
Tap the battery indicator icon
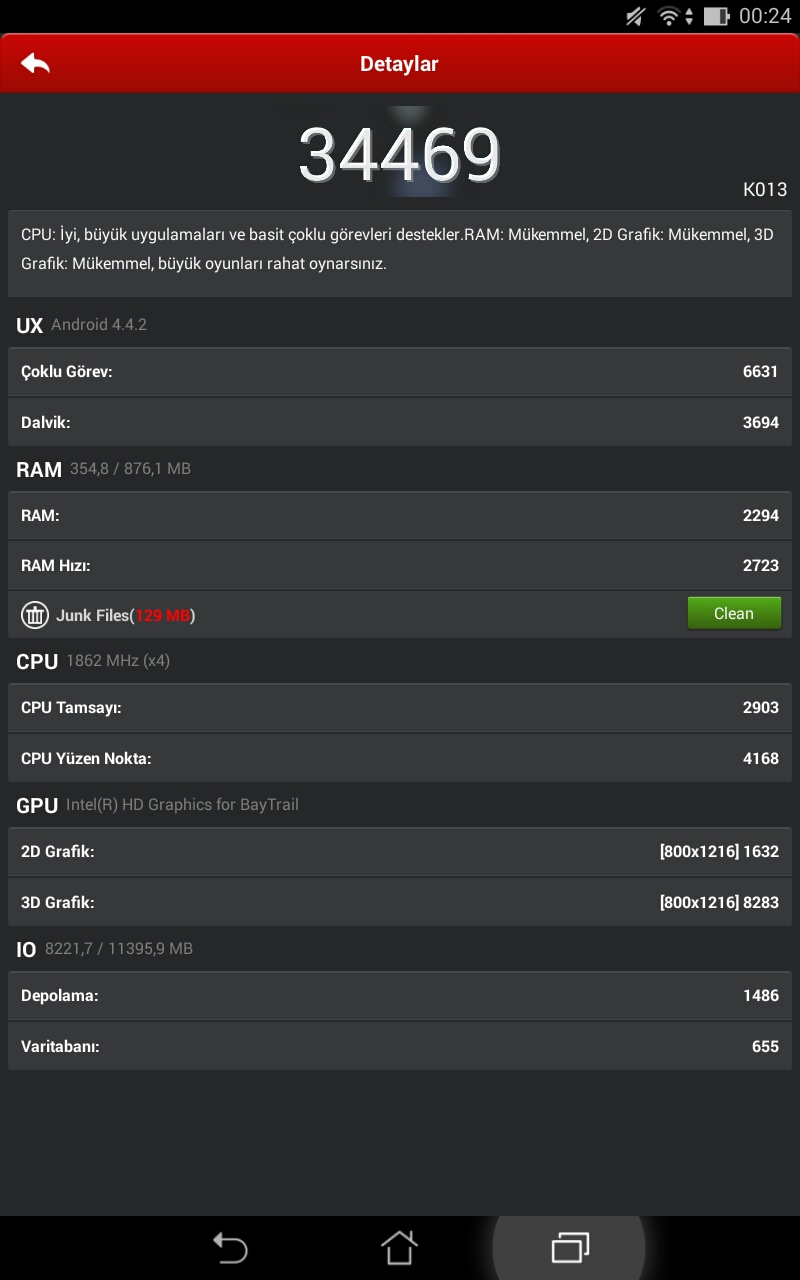[716, 16]
